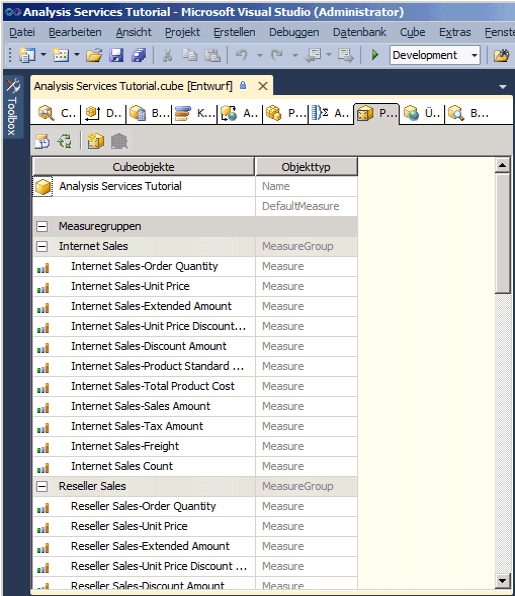Image resolution: width=515 pixels, height=596 pixels.
Task: Click the icon right of Development dropdown
Action: pos(501,55)
